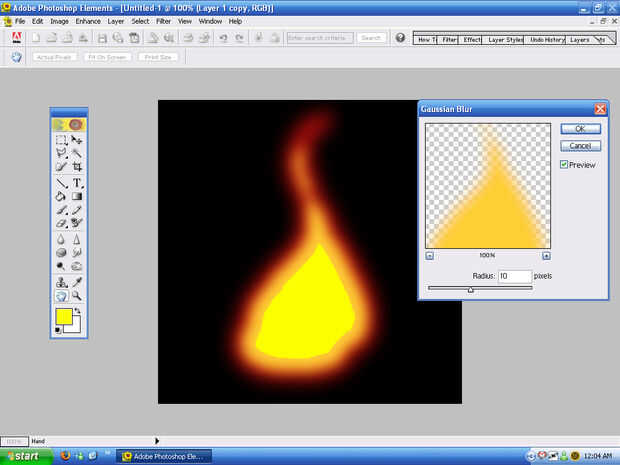Select the Paint Bucket tool
This screenshot has height=465, width=620.
(x=61, y=196)
